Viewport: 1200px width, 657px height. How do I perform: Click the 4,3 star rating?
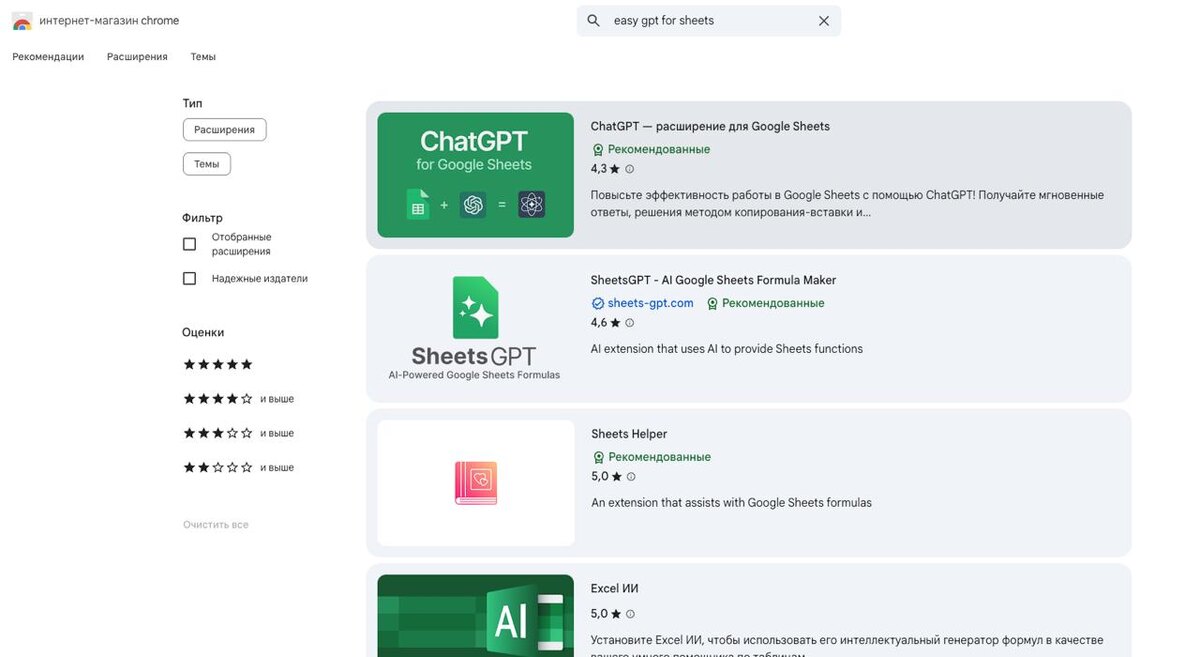(x=606, y=169)
